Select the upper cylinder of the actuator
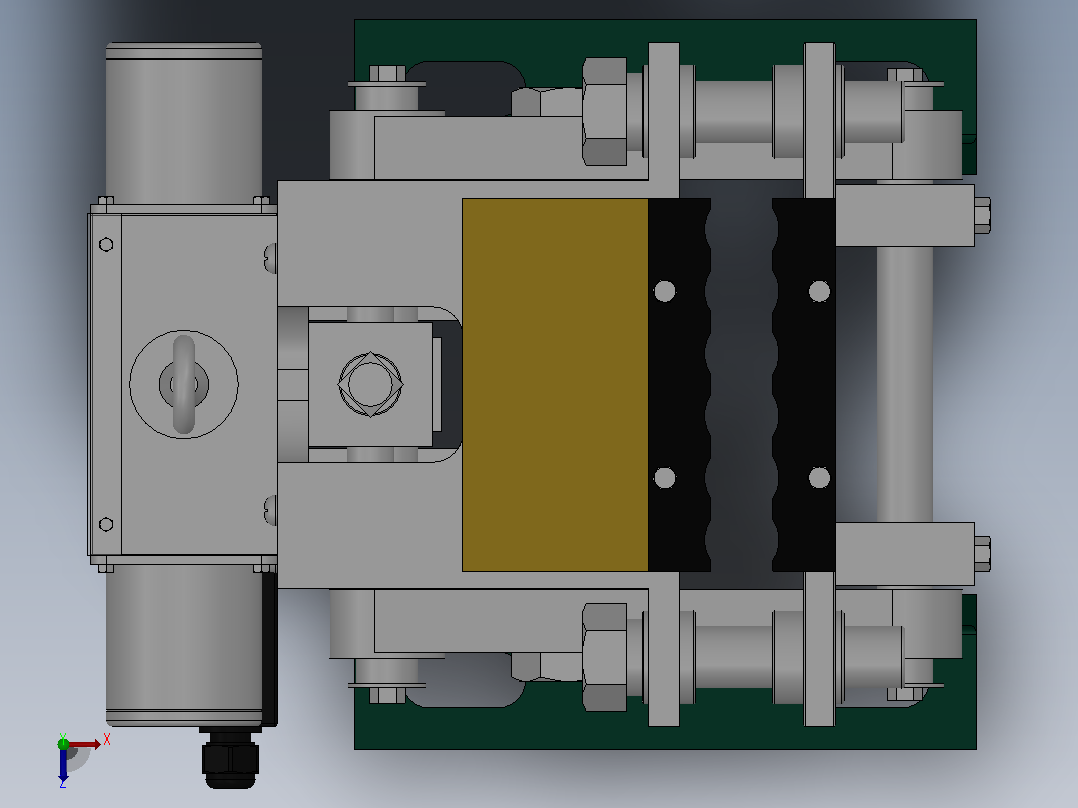 184,123
